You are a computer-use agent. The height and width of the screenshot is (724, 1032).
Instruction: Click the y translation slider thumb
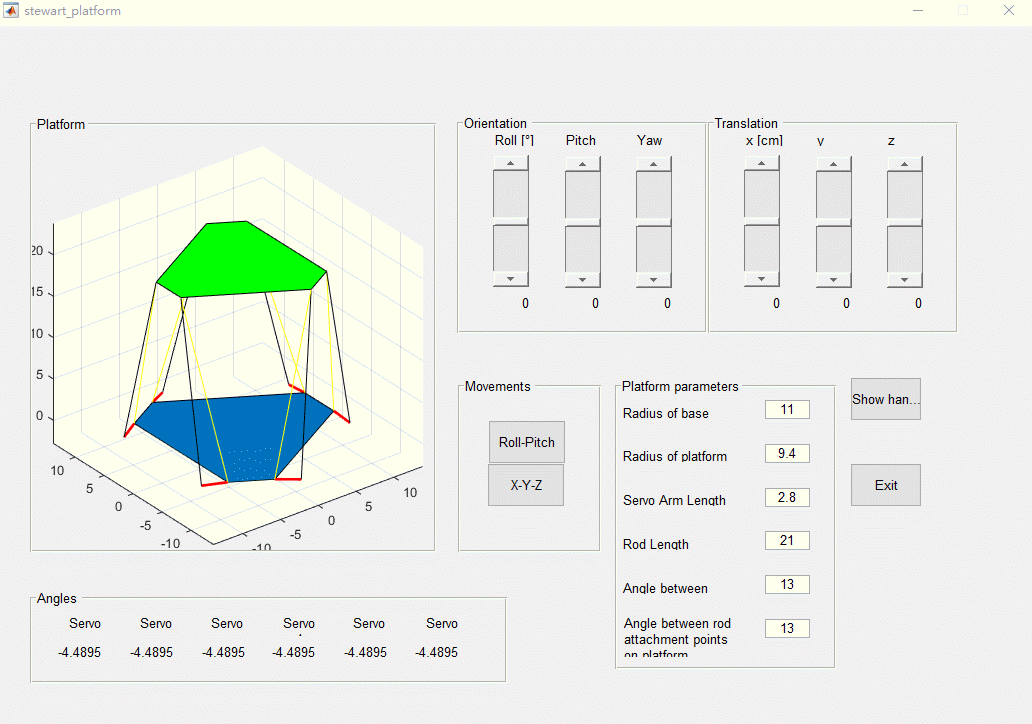tap(833, 222)
